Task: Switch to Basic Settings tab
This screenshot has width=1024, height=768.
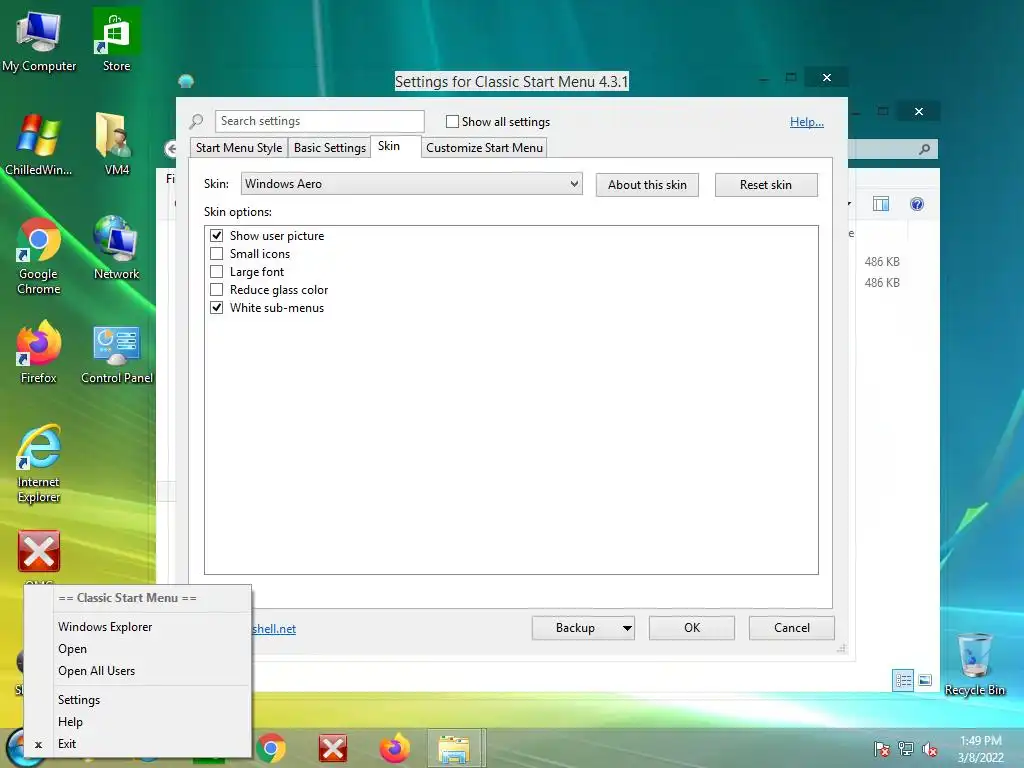Action: (x=330, y=148)
